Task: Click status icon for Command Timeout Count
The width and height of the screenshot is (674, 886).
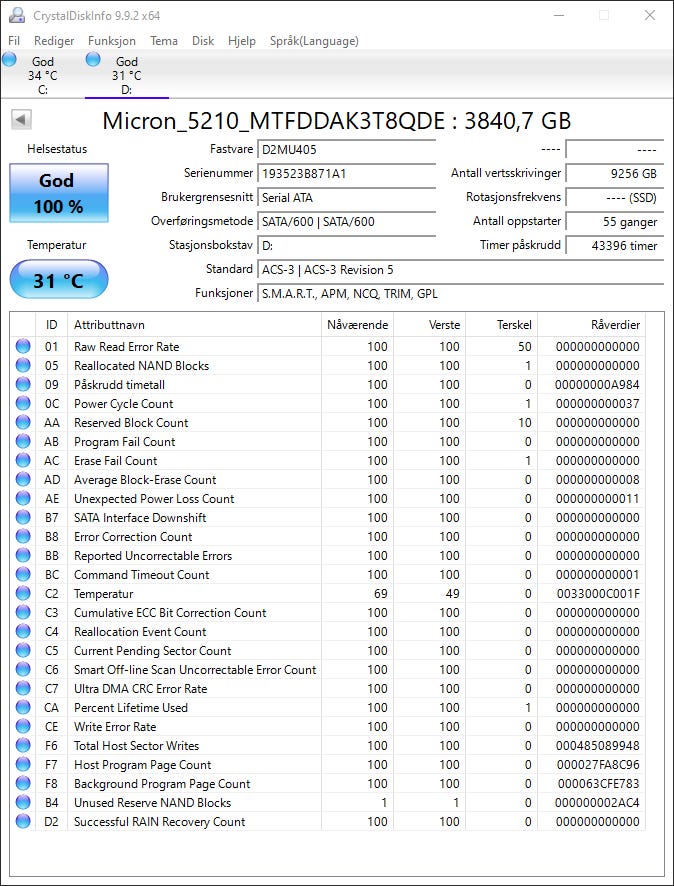Action: click(23, 575)
